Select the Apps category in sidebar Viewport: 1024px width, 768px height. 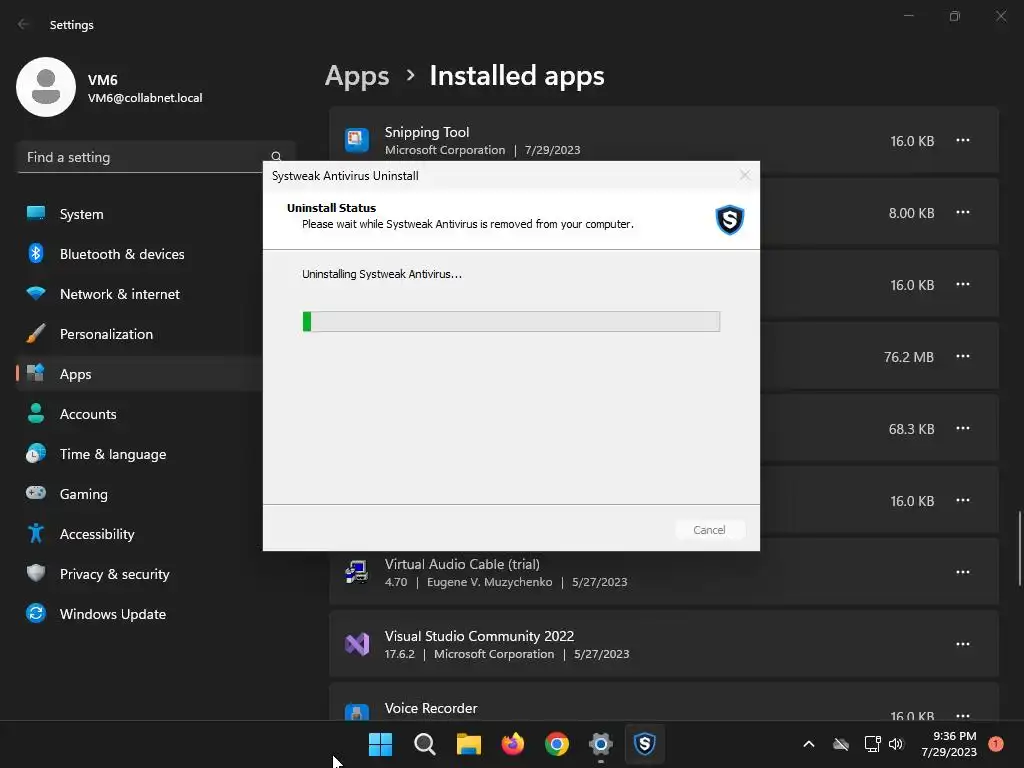point(139,374)
